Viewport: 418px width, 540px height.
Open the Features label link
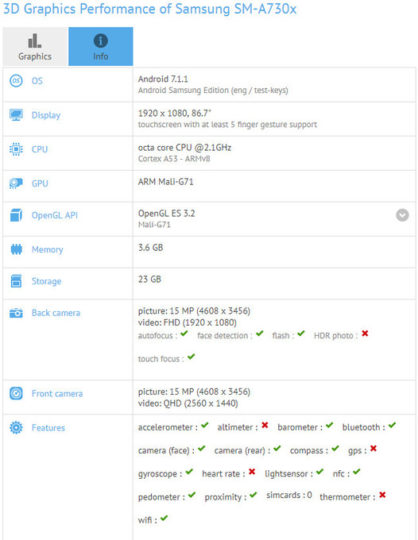pos(48,428)
